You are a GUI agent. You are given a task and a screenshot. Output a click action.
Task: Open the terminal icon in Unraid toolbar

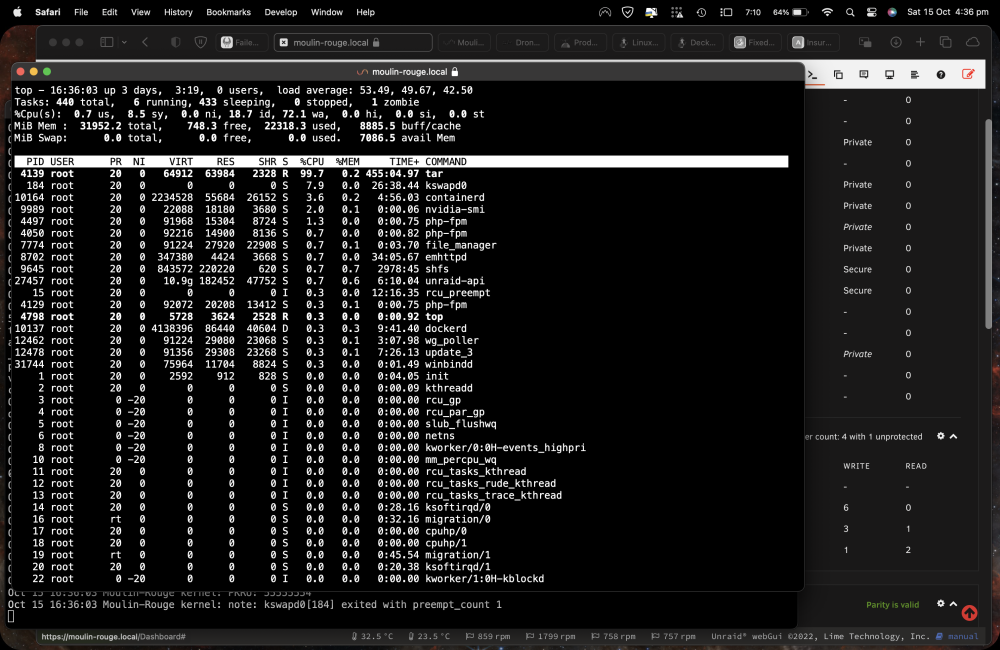coord(812,75)
